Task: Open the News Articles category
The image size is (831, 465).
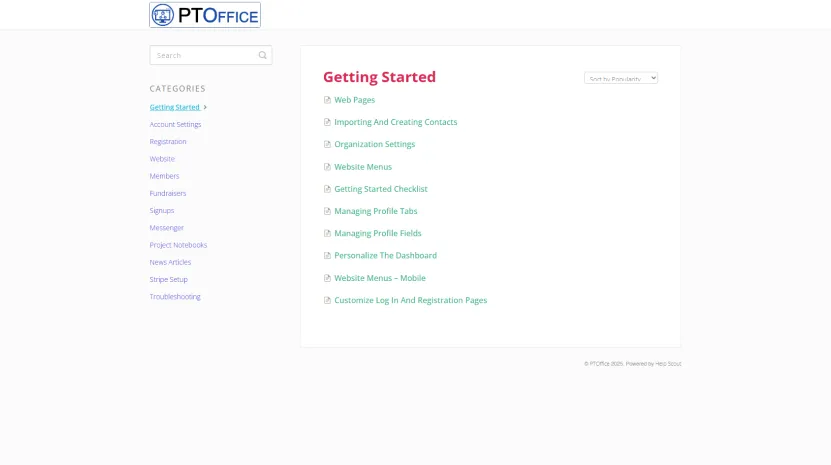Action: pyautogui.click(x=170, y=262)
